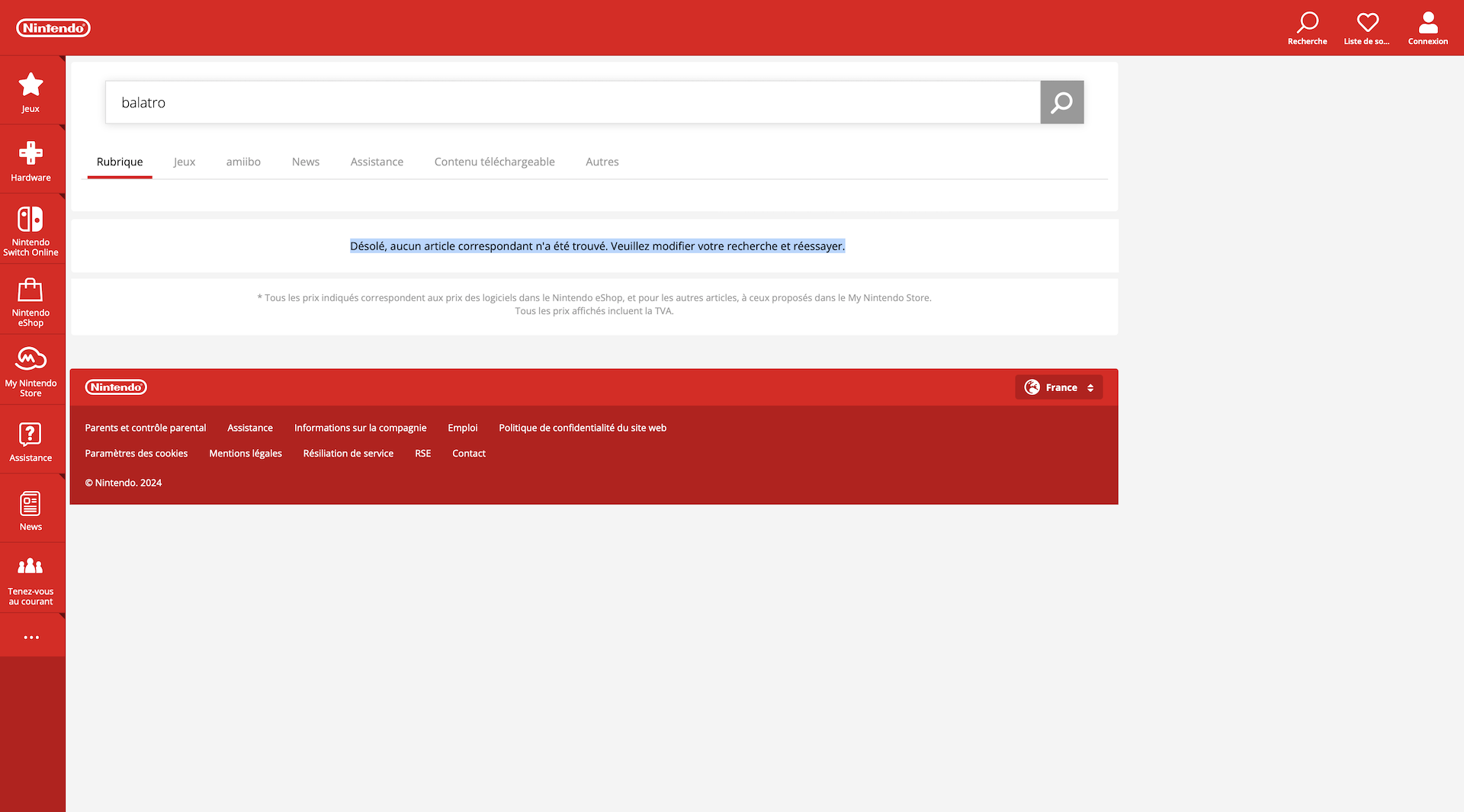Switch to the Contenu téléchargeable tab
The width and height of the screenshot is (1464, 812).
click(x=495, y=162)
